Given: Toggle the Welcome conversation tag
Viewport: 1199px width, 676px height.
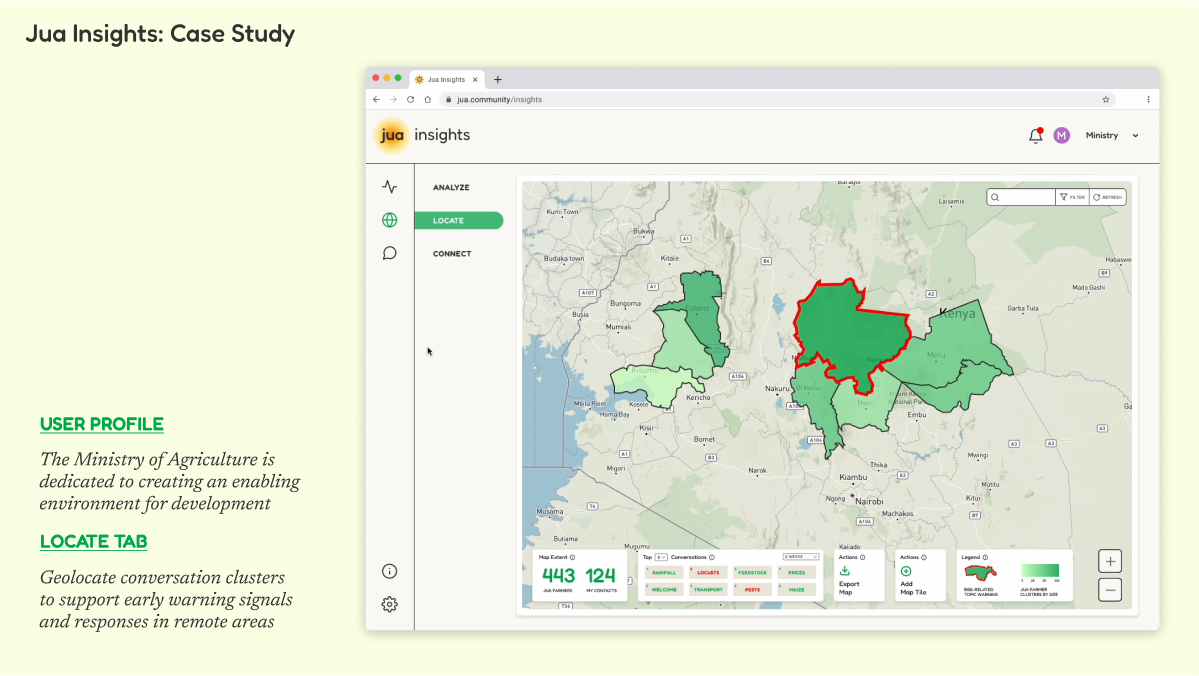Looking at the screenshot, I should tap(664, 590).
